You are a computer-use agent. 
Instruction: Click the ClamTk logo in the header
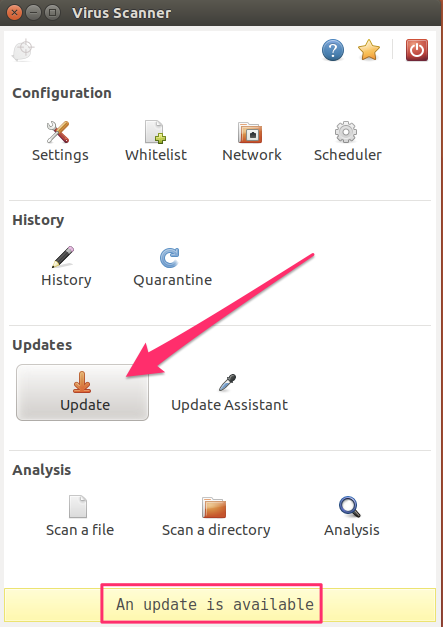click(x=23, y=50)
